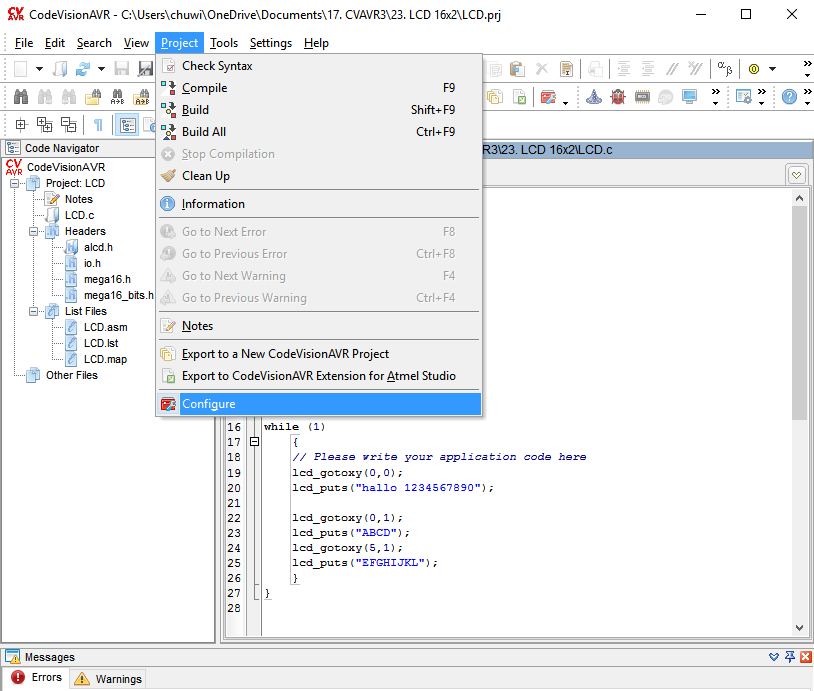This screenshot has height=691, width=814.
Task: Pin the Messages panel
Action: coord(790,657)
